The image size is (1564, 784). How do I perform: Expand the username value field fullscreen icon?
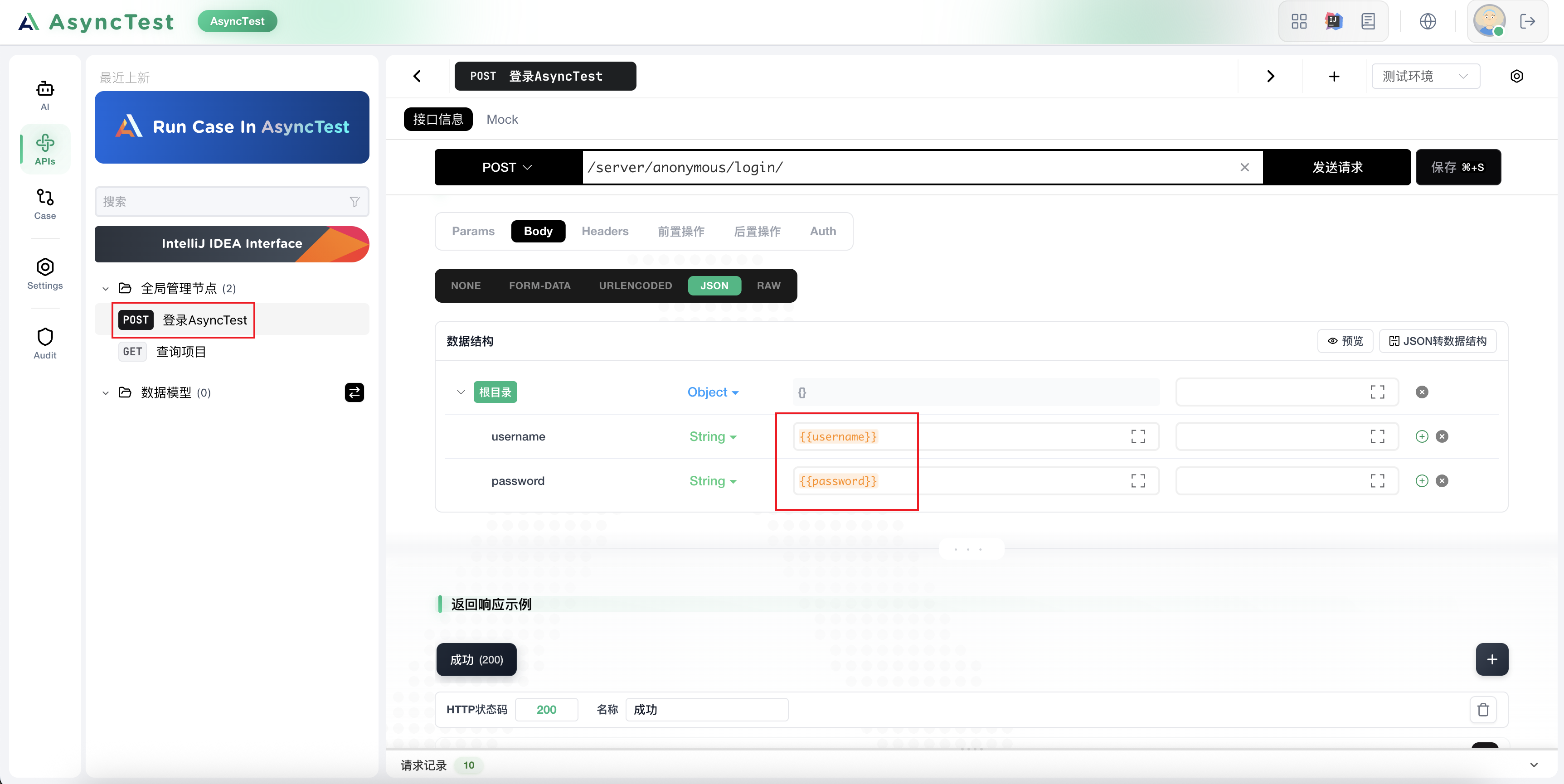(1138, 436)
